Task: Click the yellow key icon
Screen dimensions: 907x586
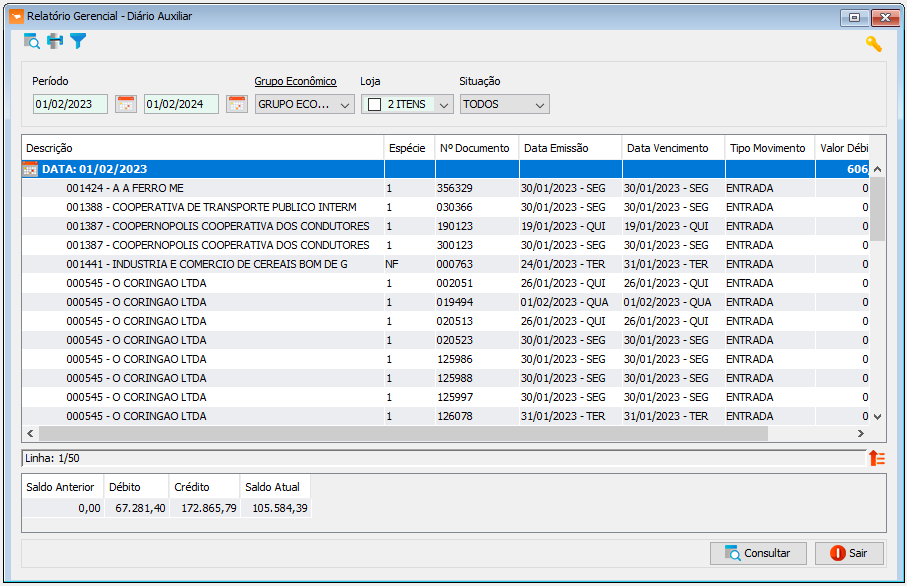Action: [873, 44]
